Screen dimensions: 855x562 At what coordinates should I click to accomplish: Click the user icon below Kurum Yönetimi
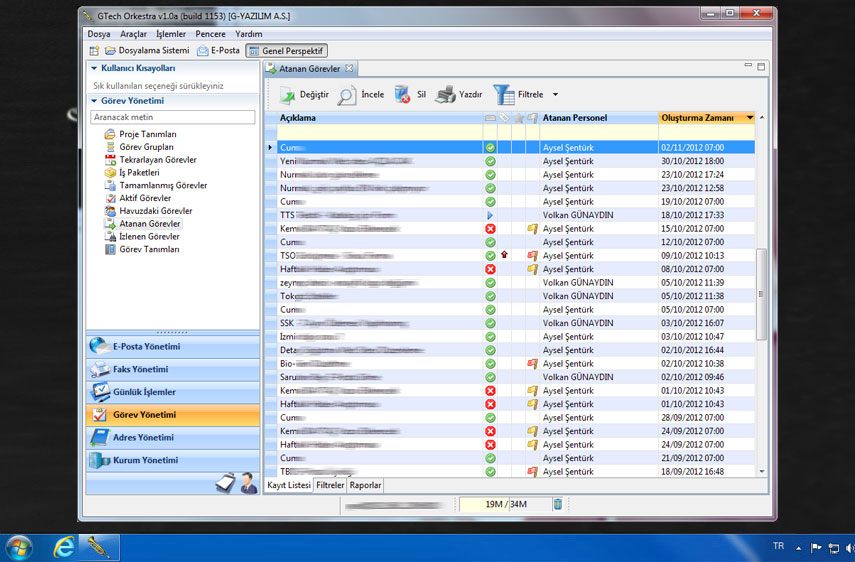(x=248, y=484)
